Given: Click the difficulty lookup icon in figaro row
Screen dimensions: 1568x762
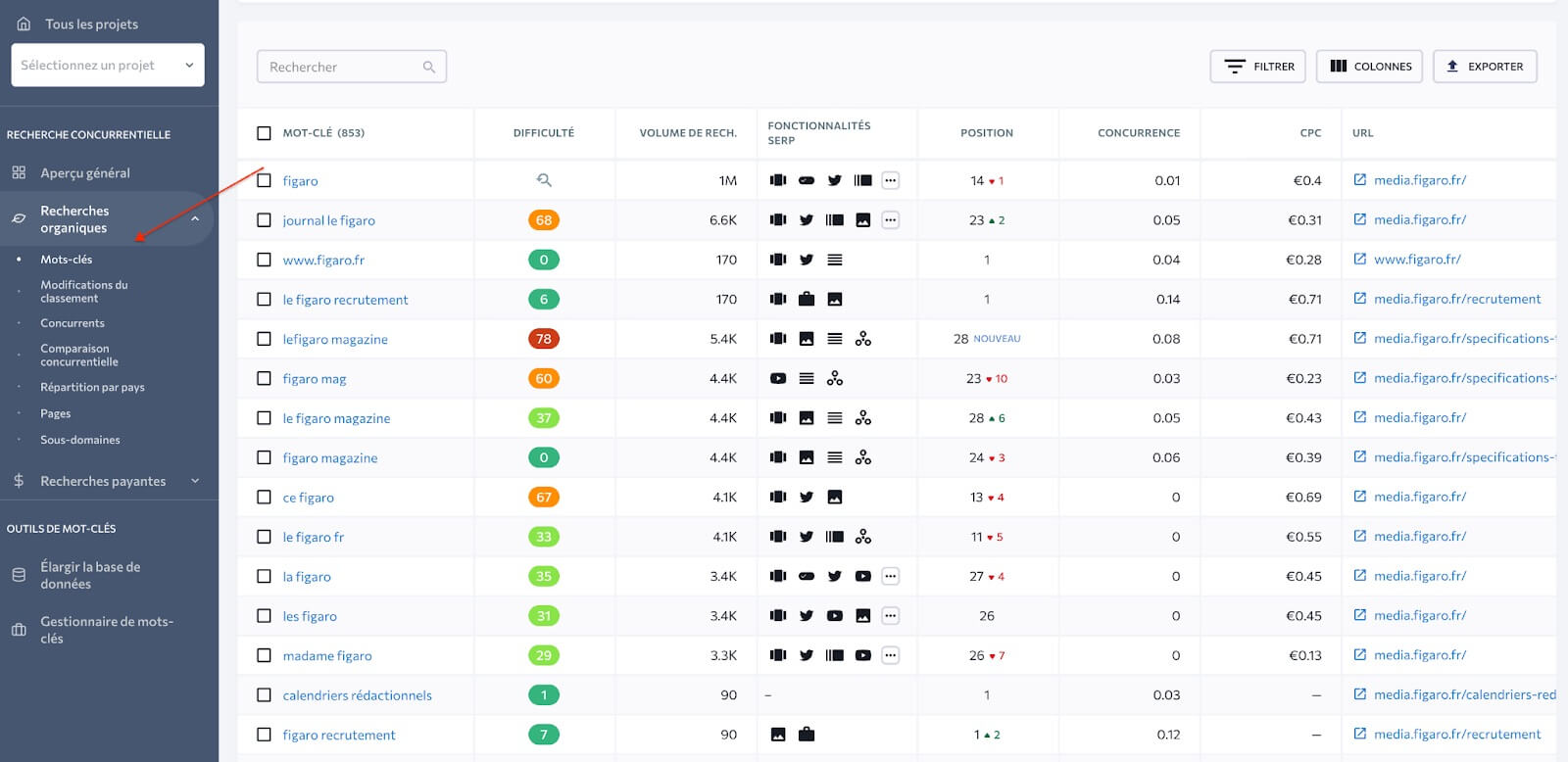Looking at the screenshot, I should (x=544, y=180).
